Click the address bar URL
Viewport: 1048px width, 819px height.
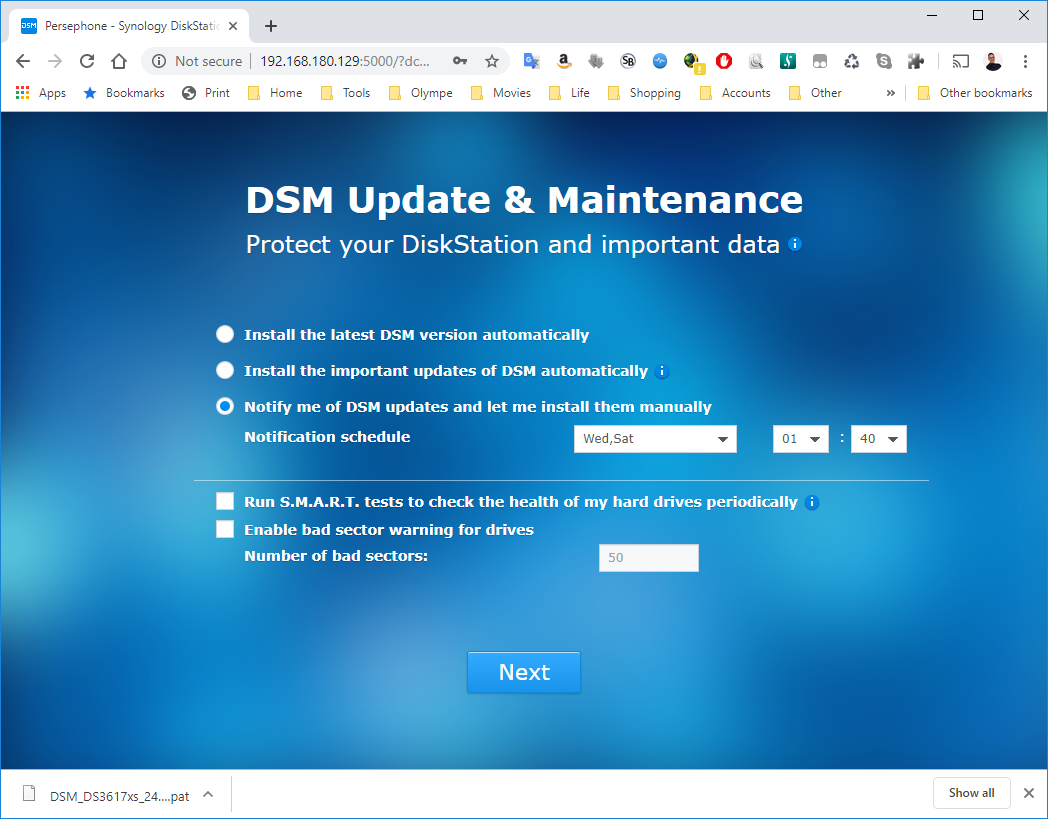click(345, 62)
